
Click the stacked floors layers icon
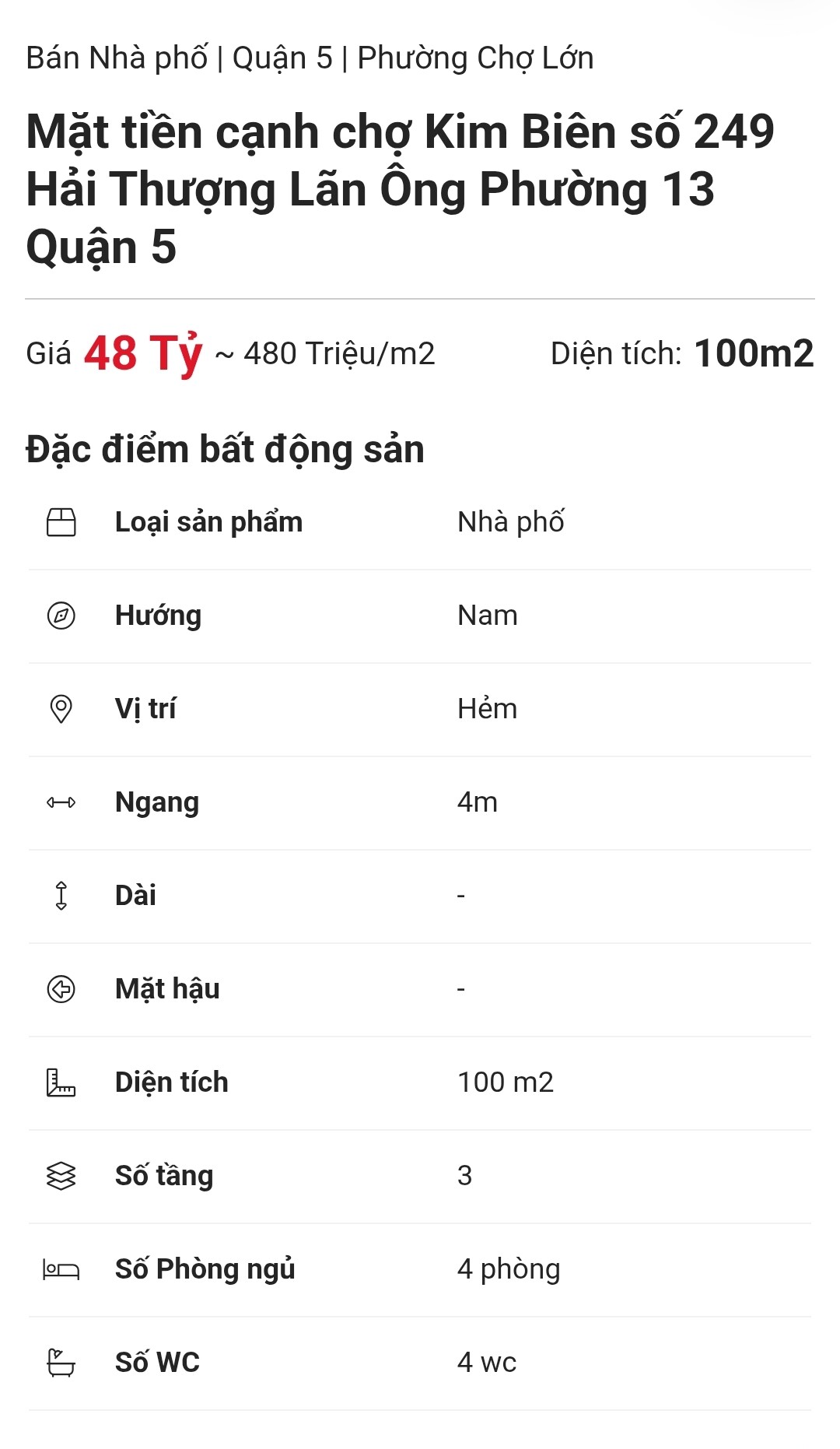click(61, 1176)
